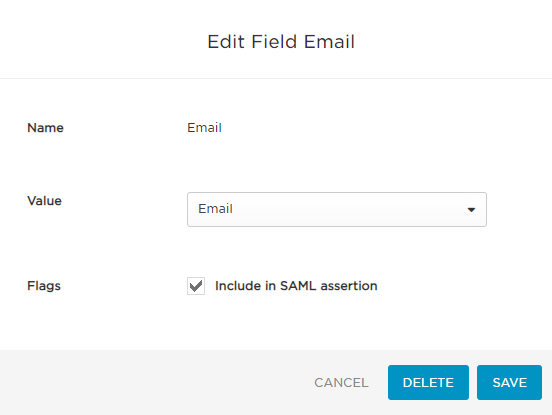Screen dimensions: 552x415
Task: Toggle via the 'Include in SAML assertion' label
Action: tap(296, 286)
